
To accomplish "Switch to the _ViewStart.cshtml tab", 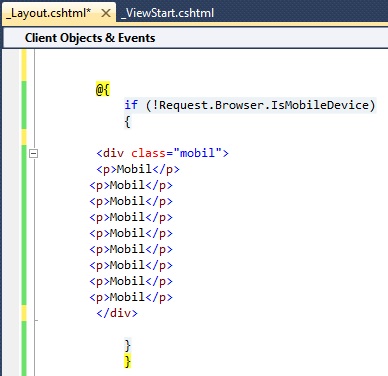I will [x=167, y=13].
